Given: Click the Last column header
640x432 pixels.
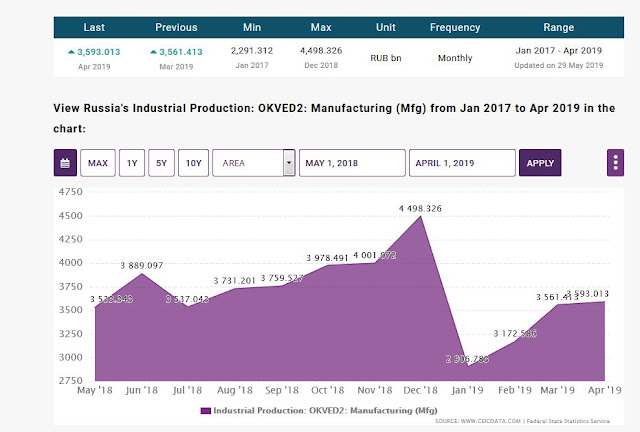Looking at the screenshot, I should click(x=94, y=27).
